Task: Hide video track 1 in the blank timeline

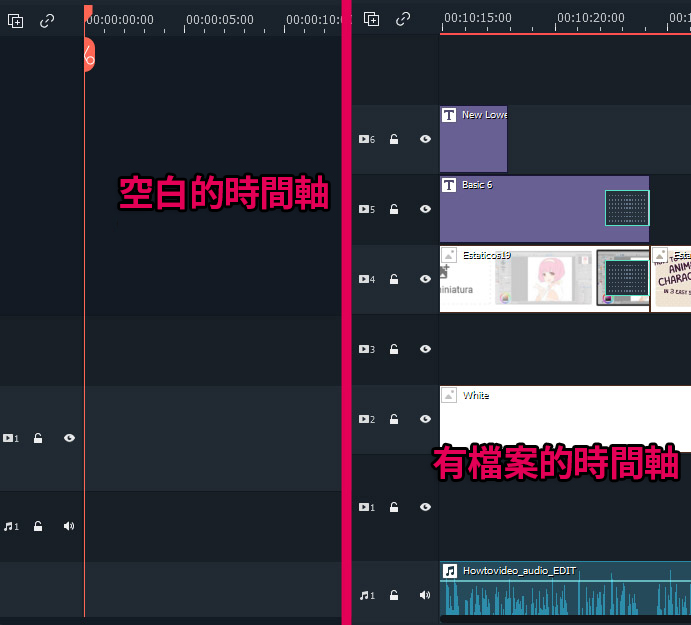Action: (x=69, y=438)
